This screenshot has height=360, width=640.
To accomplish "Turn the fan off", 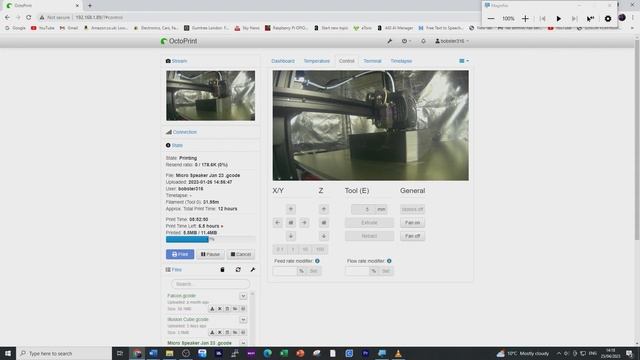I will coord(412,236).
